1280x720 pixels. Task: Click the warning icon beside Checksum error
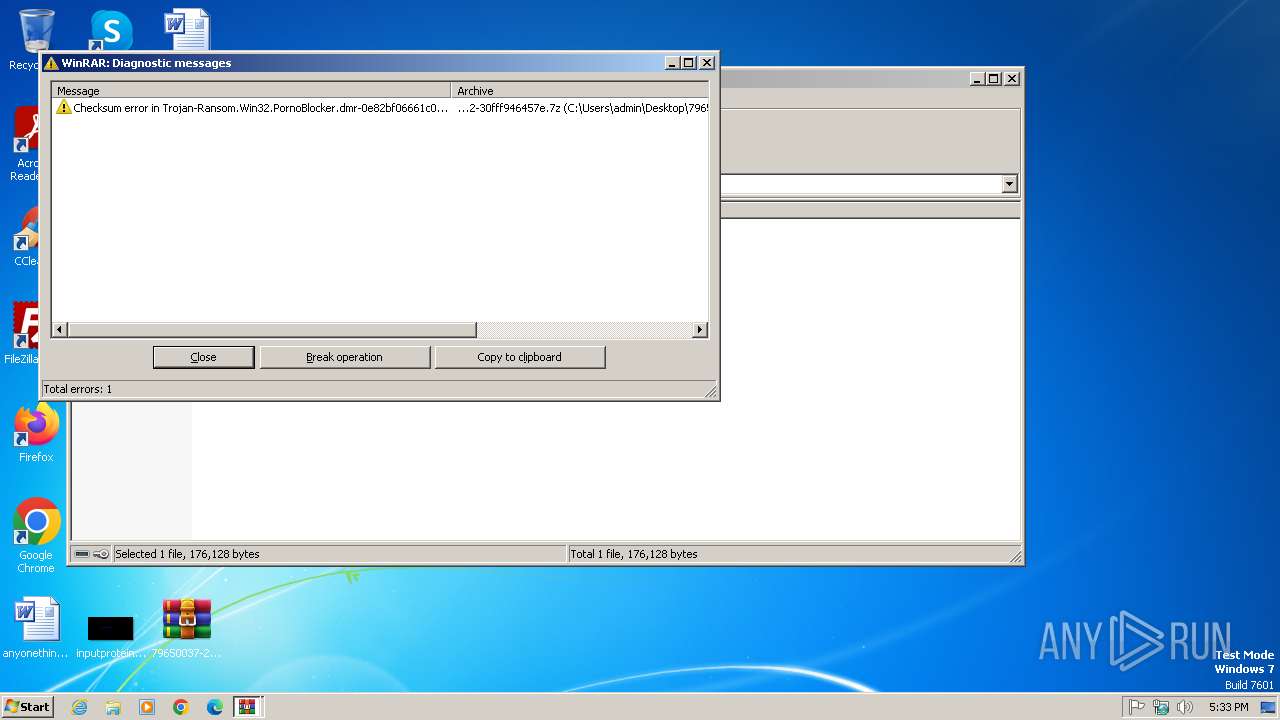(x=63, y=108)
